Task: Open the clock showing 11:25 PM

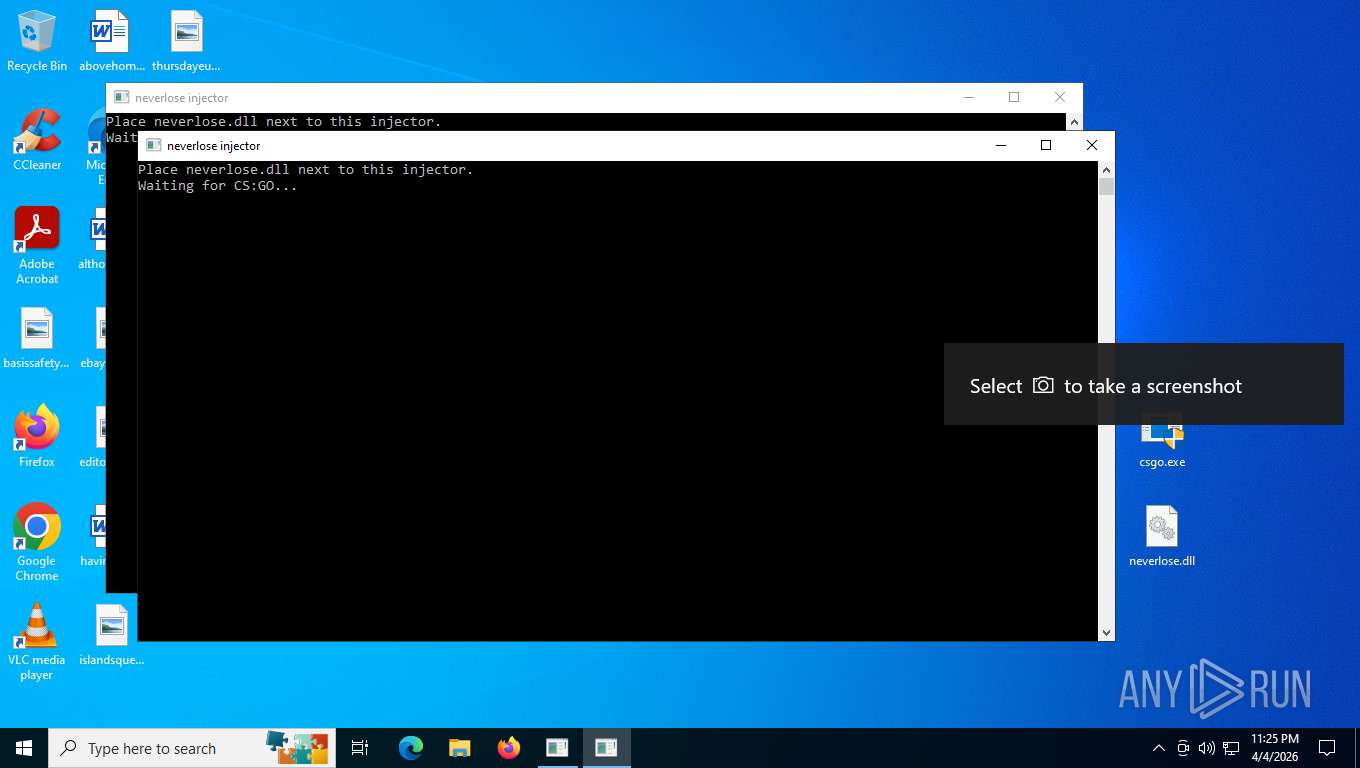Action: click(1274, 748)
